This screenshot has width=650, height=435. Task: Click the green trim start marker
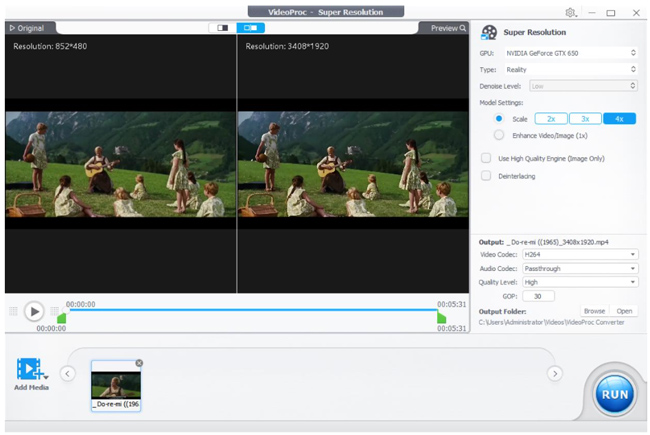point(61,318)
